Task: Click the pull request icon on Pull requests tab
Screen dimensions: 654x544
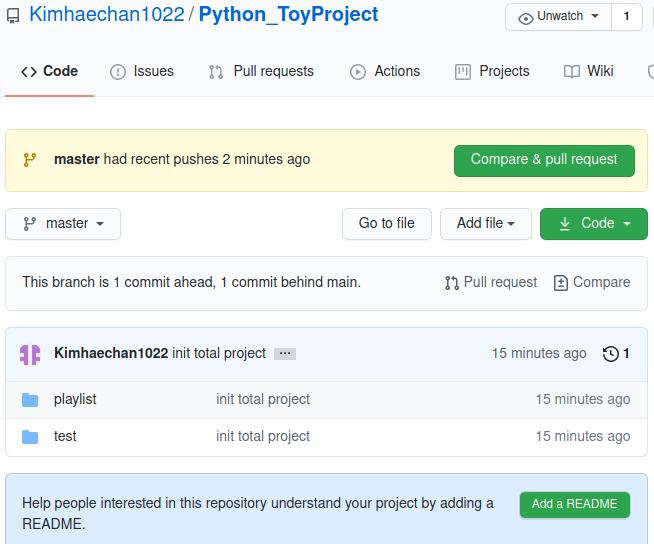Action: 216,72
